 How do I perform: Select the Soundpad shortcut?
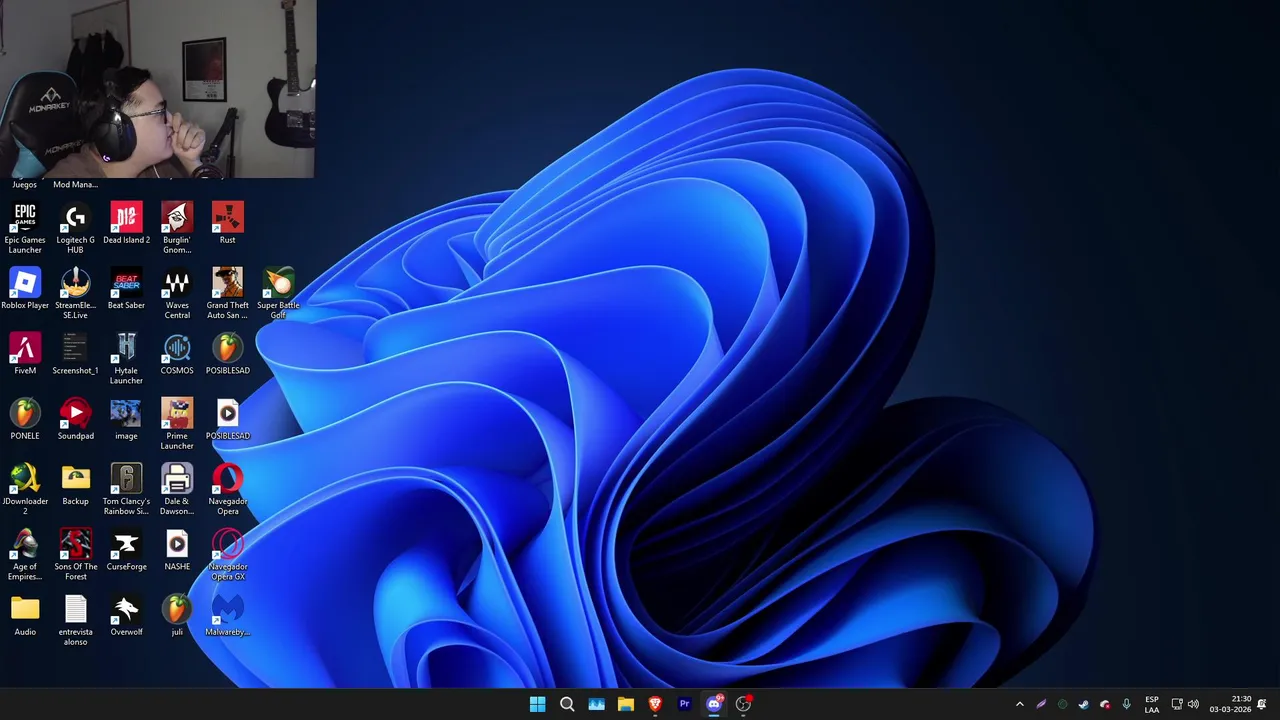[x=75, y=419]
